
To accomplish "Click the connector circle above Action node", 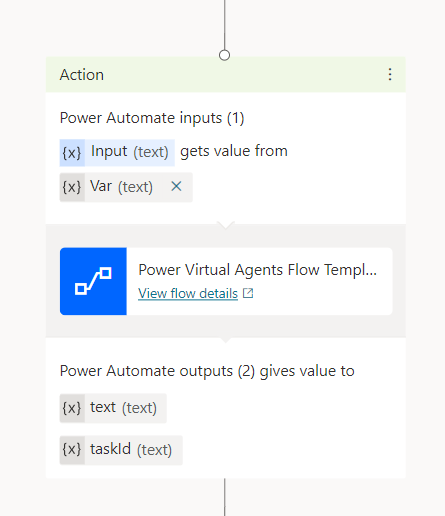I will [x=224, y=55].
